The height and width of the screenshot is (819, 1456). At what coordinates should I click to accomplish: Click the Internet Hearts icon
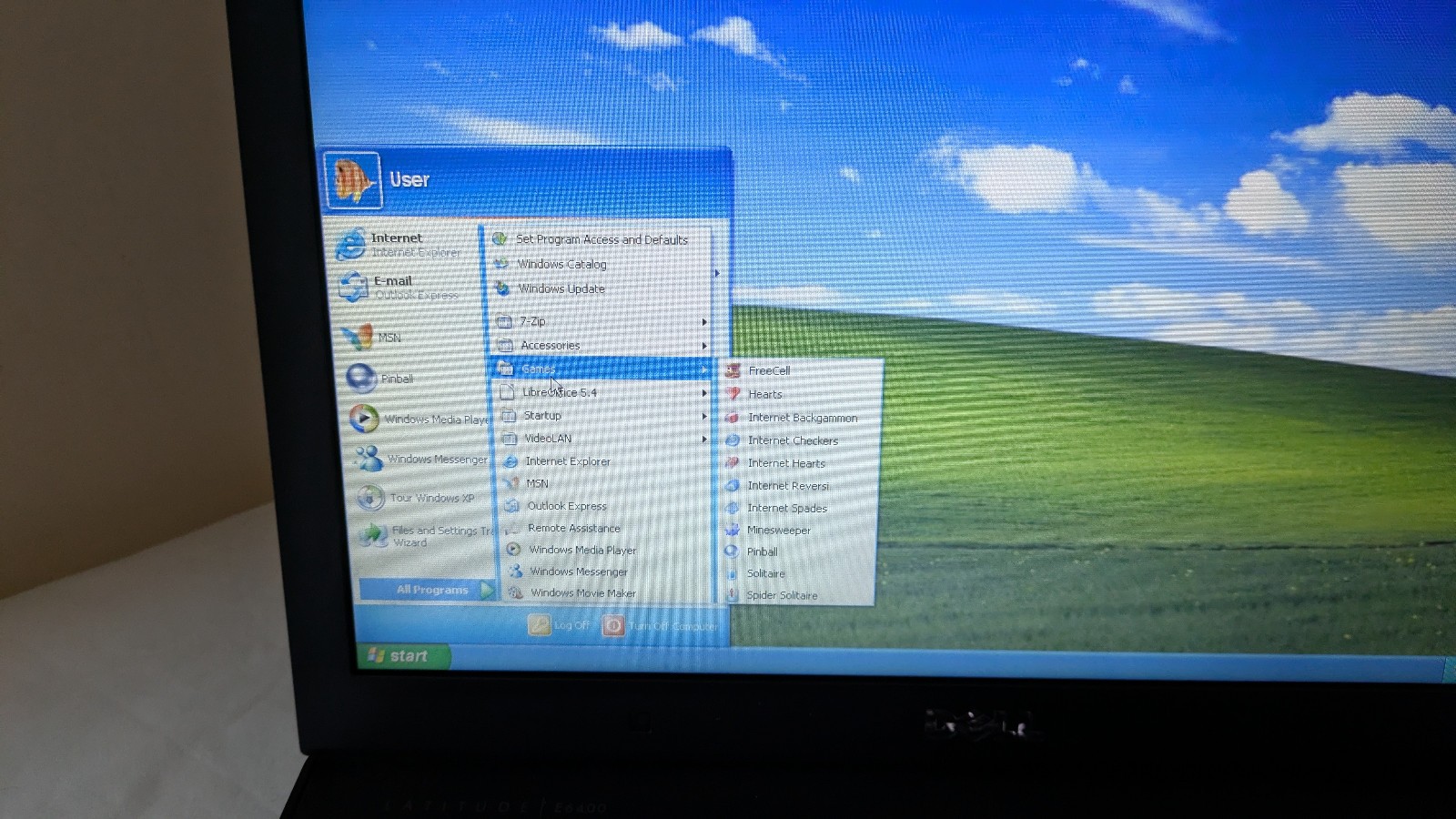click(x=733, y=463)
